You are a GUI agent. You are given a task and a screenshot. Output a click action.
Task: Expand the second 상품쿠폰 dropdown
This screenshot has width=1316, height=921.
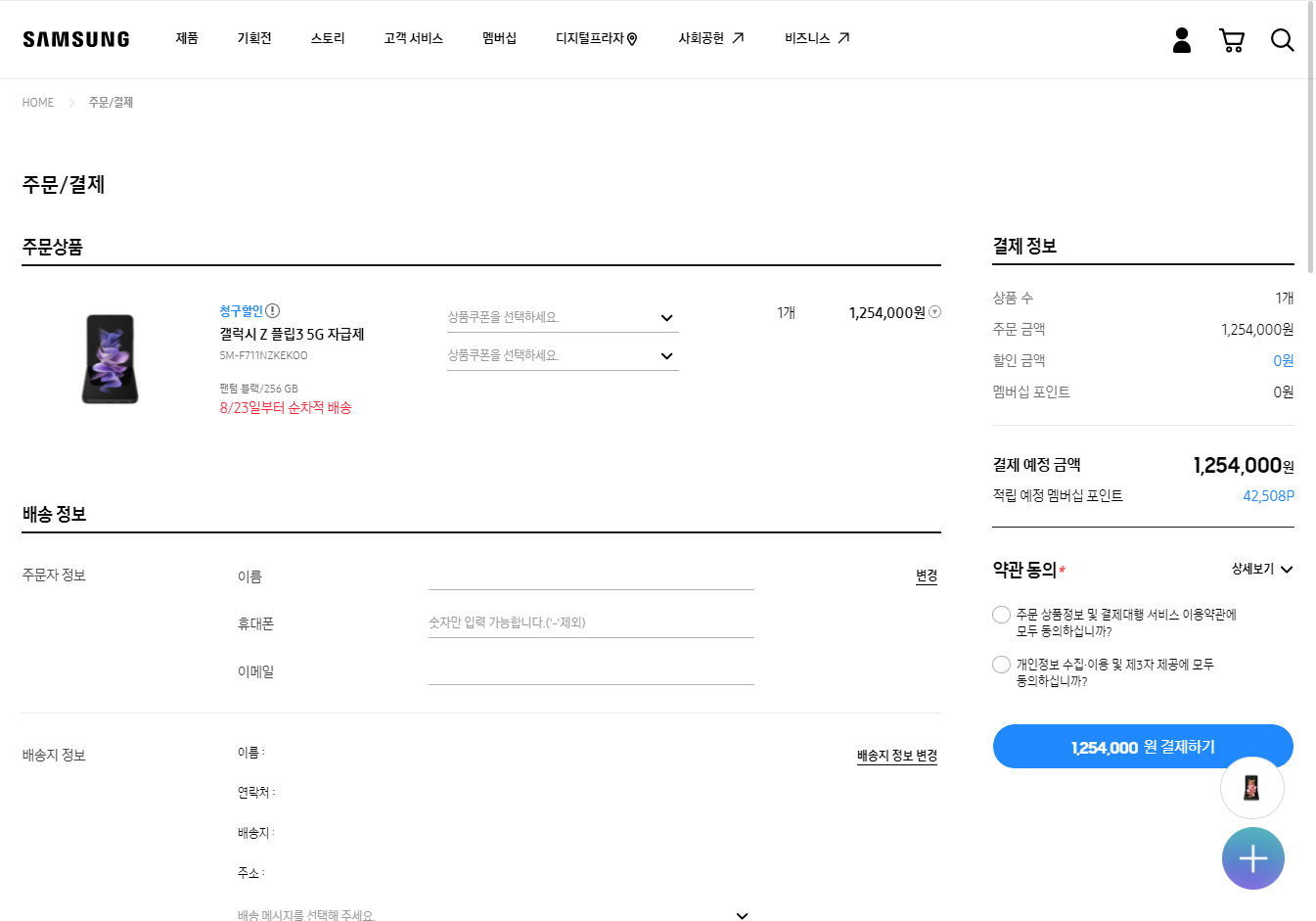coord(563,355)
